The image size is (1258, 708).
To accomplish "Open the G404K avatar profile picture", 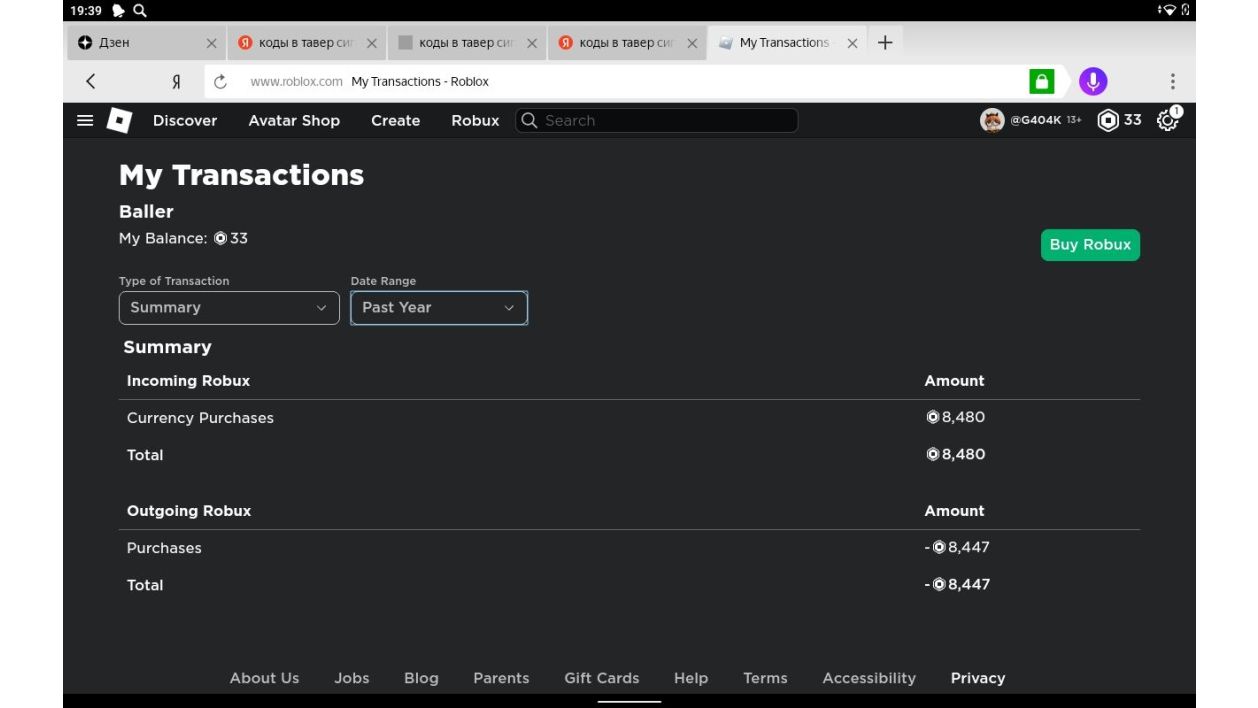I will [x=992, y=120].
